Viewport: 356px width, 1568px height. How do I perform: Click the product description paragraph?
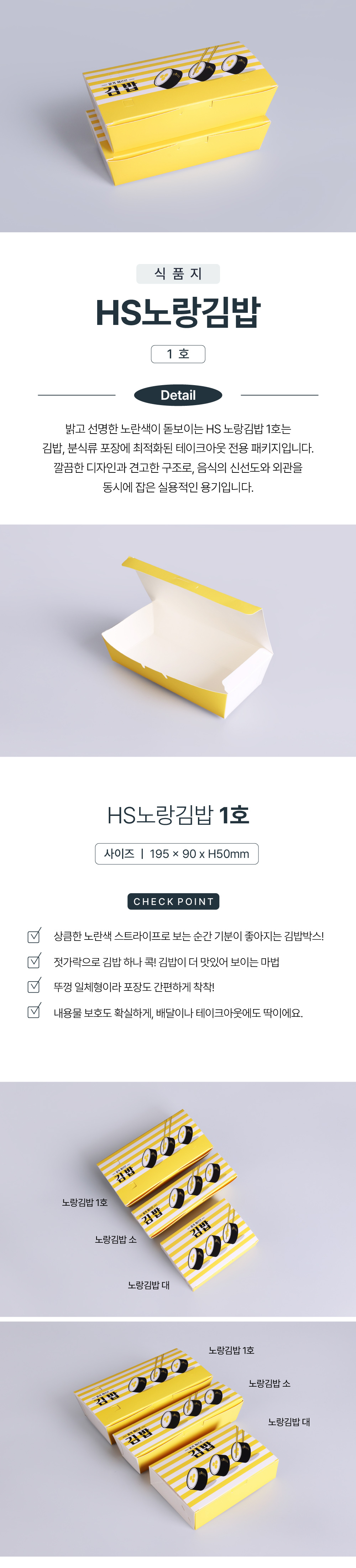click(178, 458)
